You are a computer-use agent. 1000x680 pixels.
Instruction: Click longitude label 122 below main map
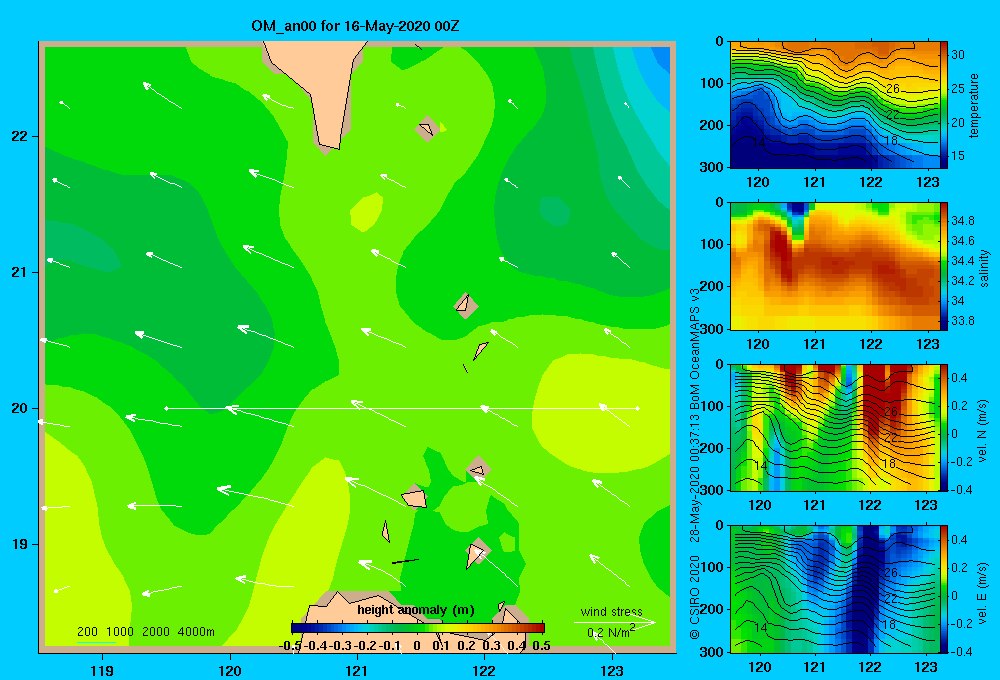point(484,670)
